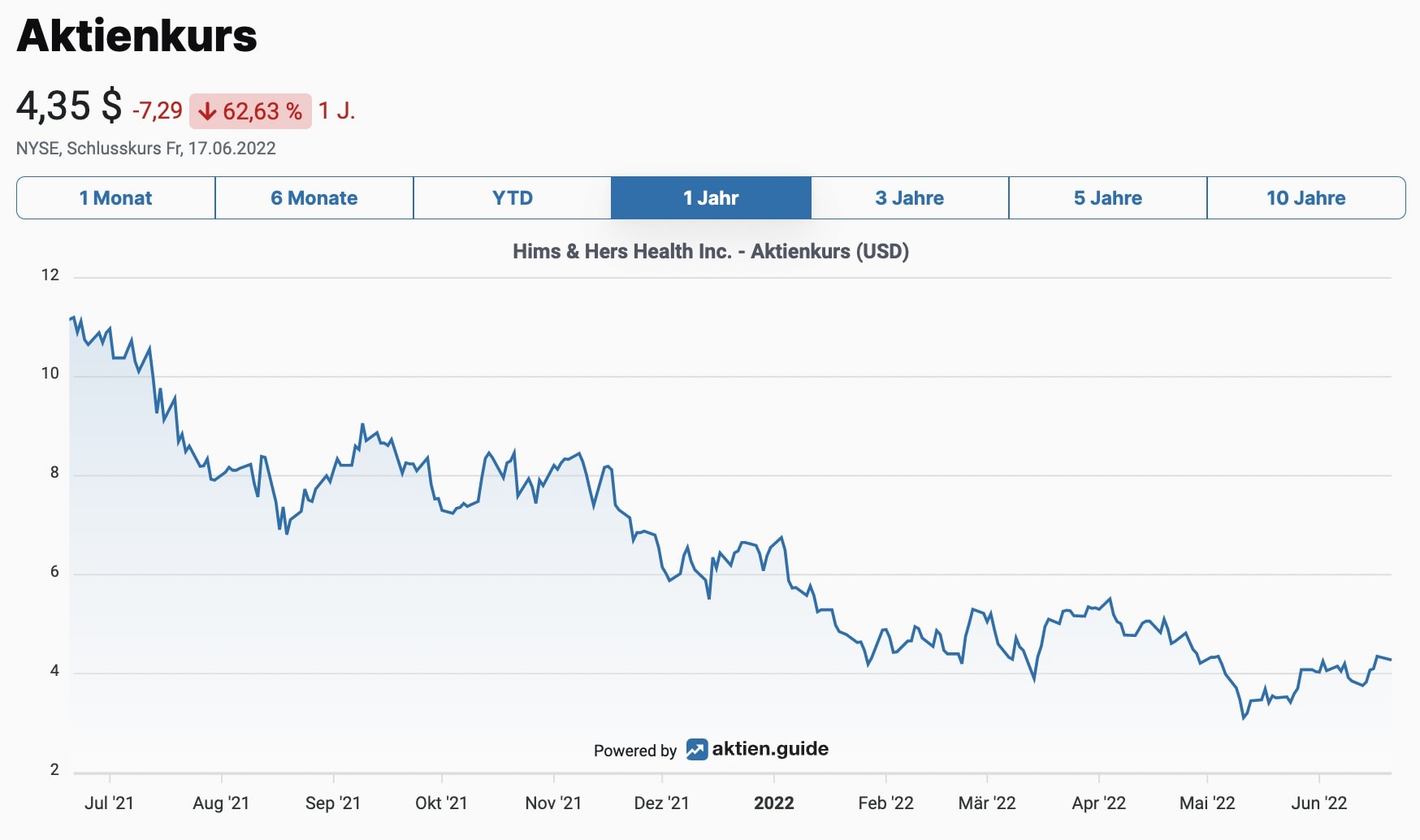
Task: Click the Jun '22 axis label
Action: tap(1319, 803)
